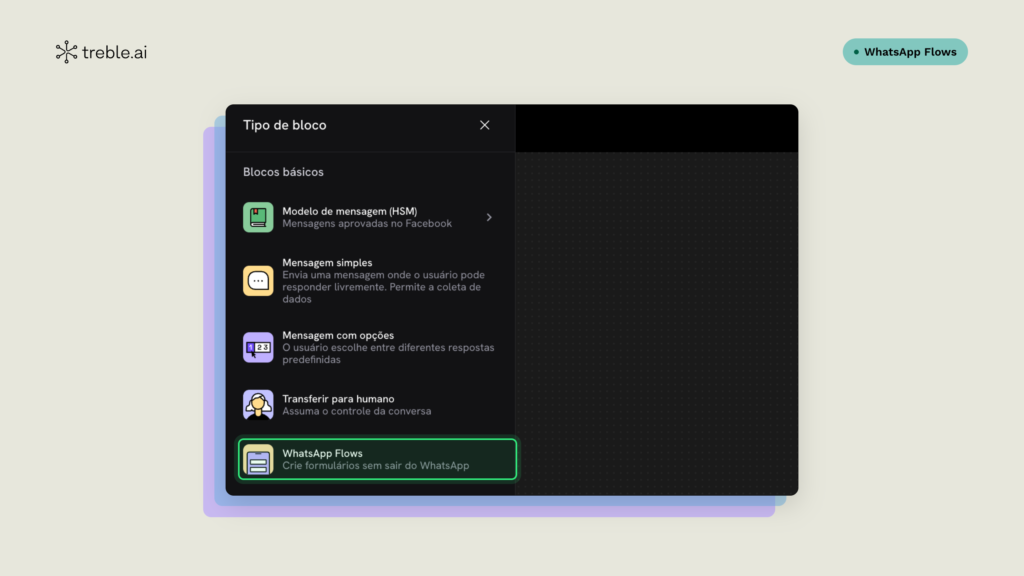Click the Mensagem com opções numbered icon
1024x576 pixels.
coord(258,347)
